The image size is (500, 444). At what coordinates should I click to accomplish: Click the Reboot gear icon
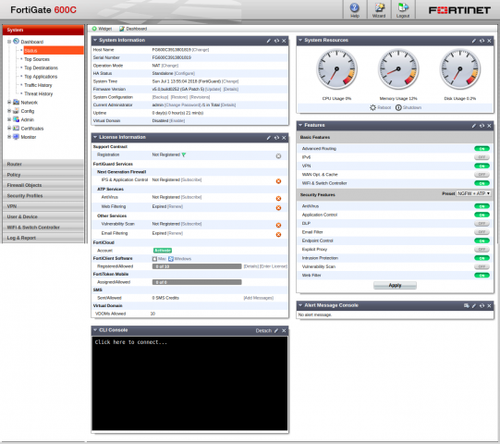point(373,107)
